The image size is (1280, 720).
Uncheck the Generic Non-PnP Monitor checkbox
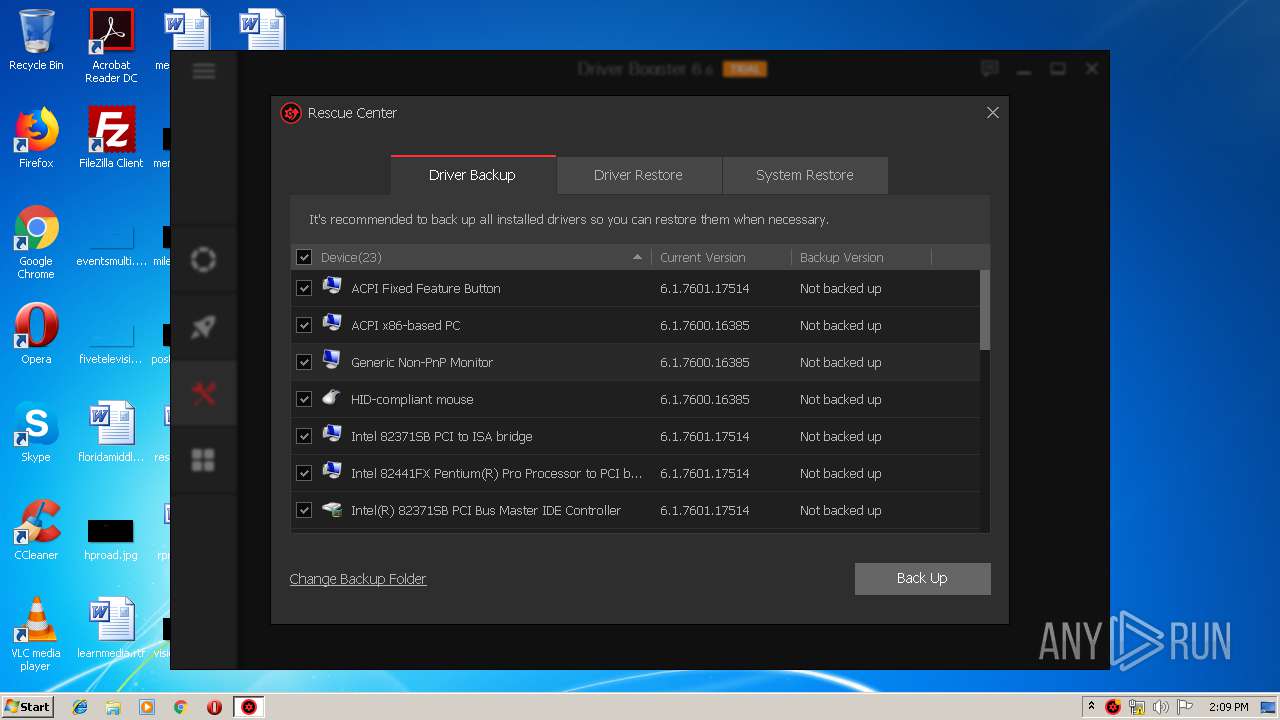click(304, 362)
